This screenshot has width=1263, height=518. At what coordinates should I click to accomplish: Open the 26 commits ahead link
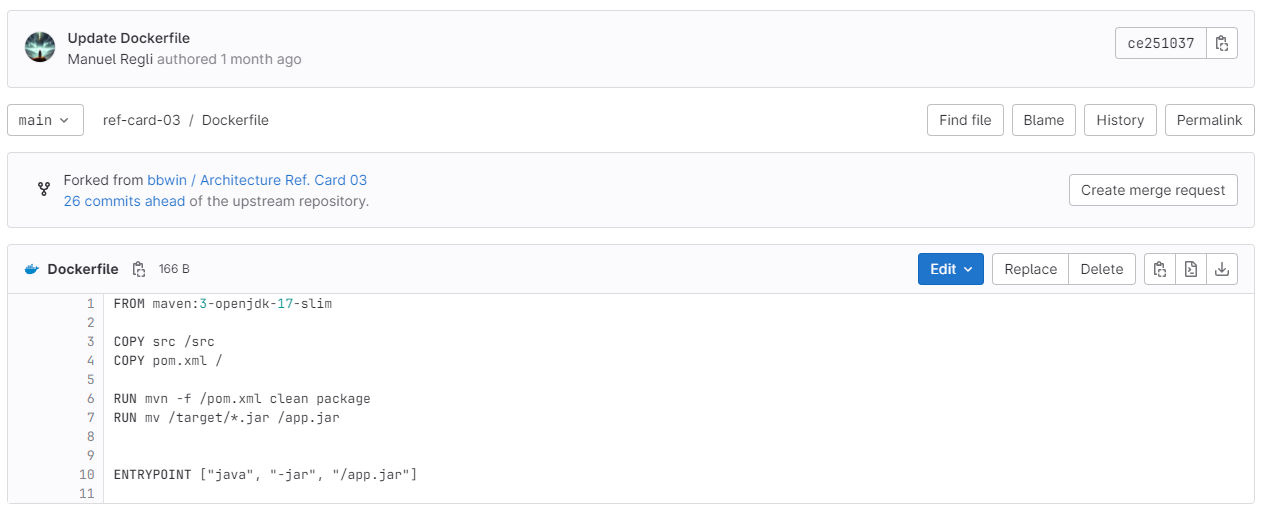(124, 201)
